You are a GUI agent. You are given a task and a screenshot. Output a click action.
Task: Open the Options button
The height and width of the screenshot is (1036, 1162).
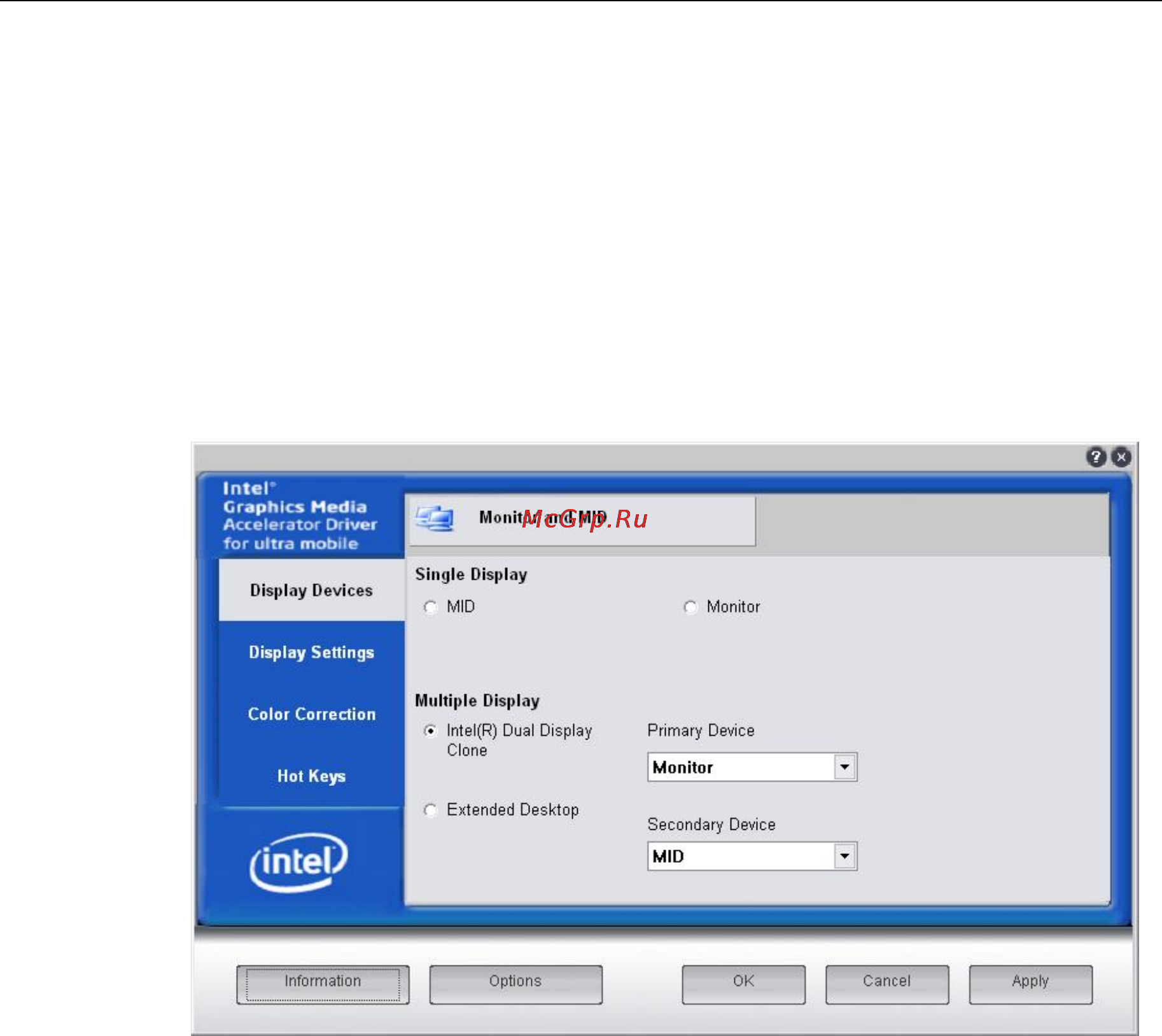pos(515,984)
